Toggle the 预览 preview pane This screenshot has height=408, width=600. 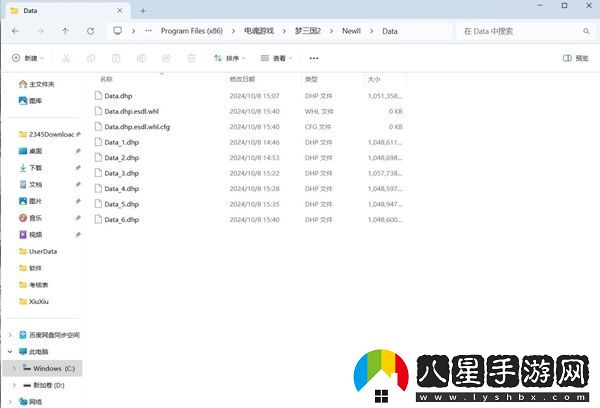point(575,58)
